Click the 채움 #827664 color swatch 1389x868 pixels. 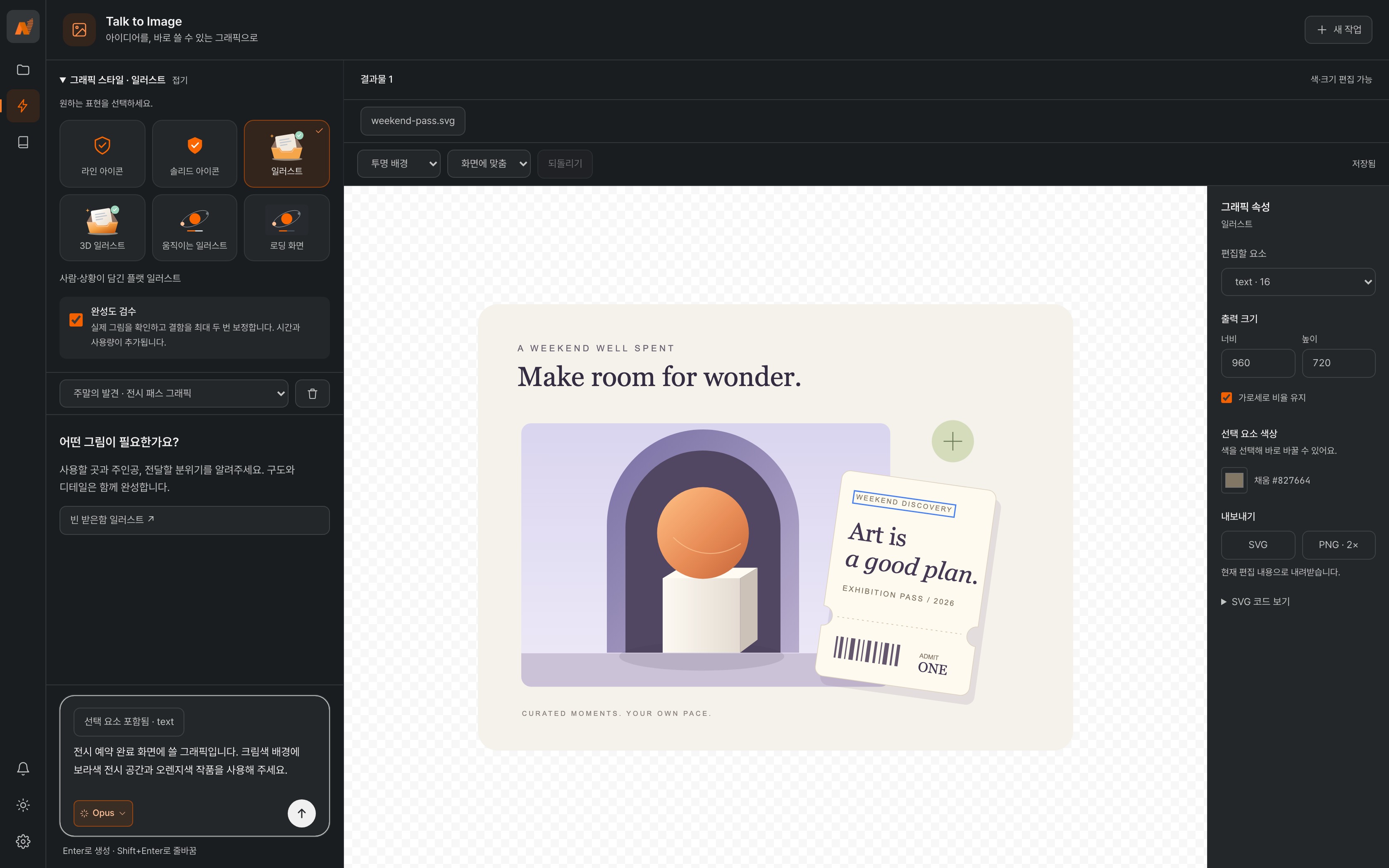click(1234, 480)
